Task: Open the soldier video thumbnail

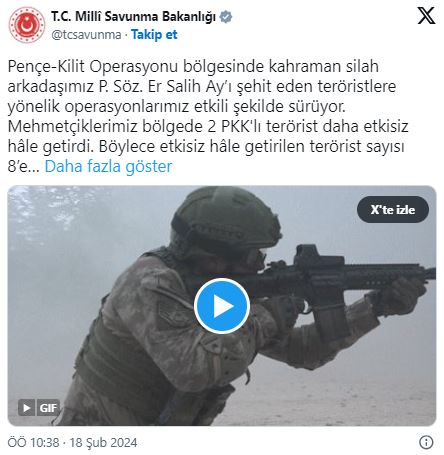Action: pyautogui.click(x=222, y=306)
